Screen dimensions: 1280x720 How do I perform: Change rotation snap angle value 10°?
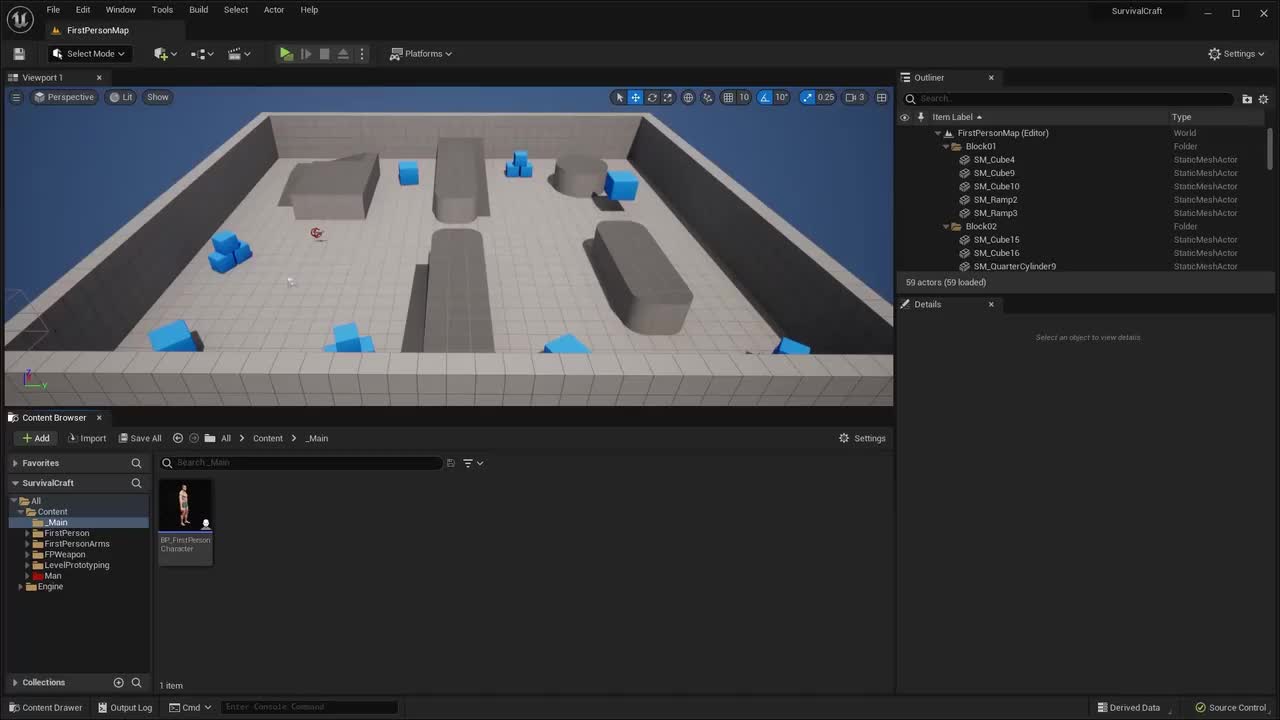[782, 97]
